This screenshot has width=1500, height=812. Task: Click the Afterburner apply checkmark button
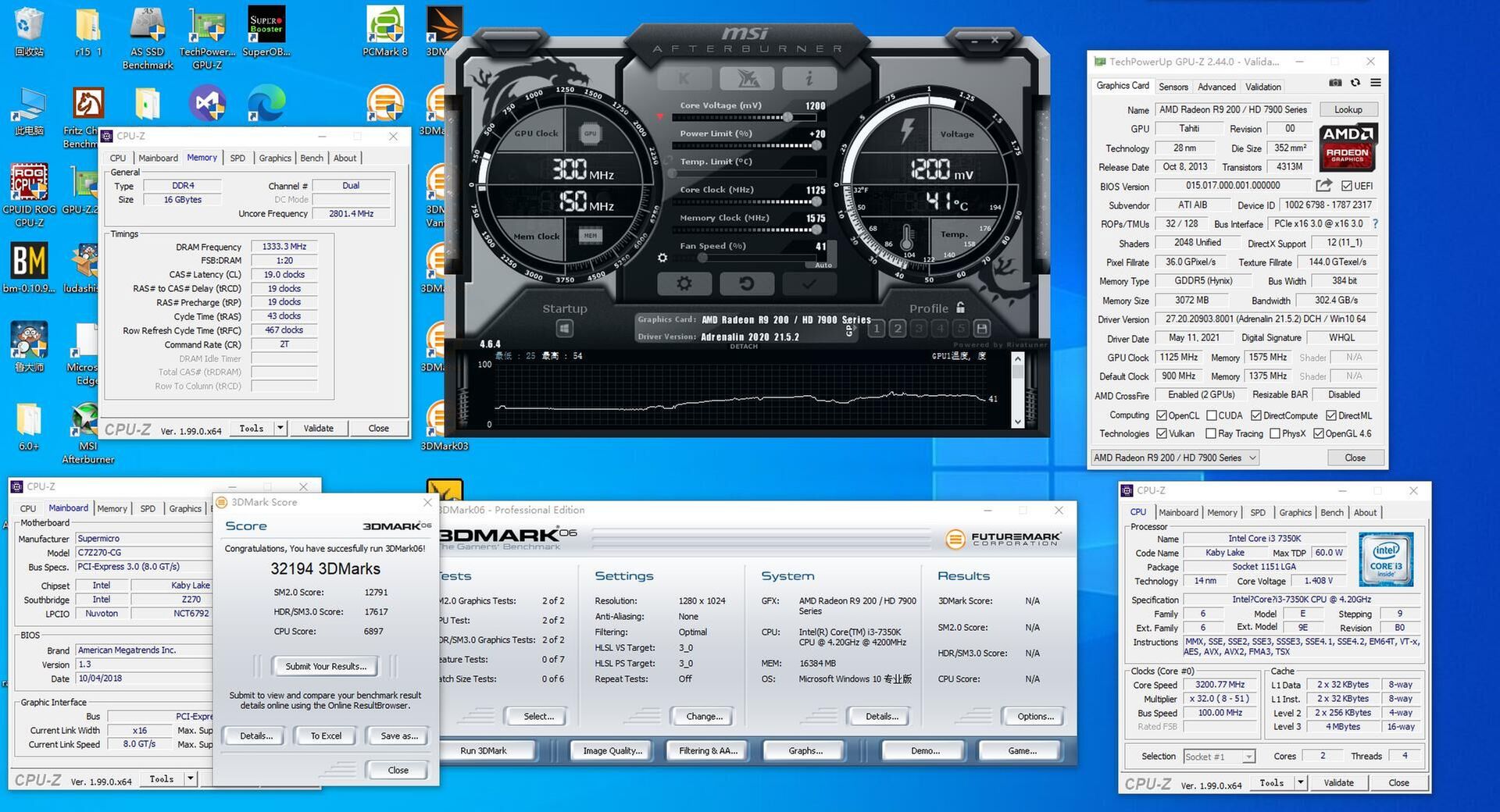coord(809,283)
